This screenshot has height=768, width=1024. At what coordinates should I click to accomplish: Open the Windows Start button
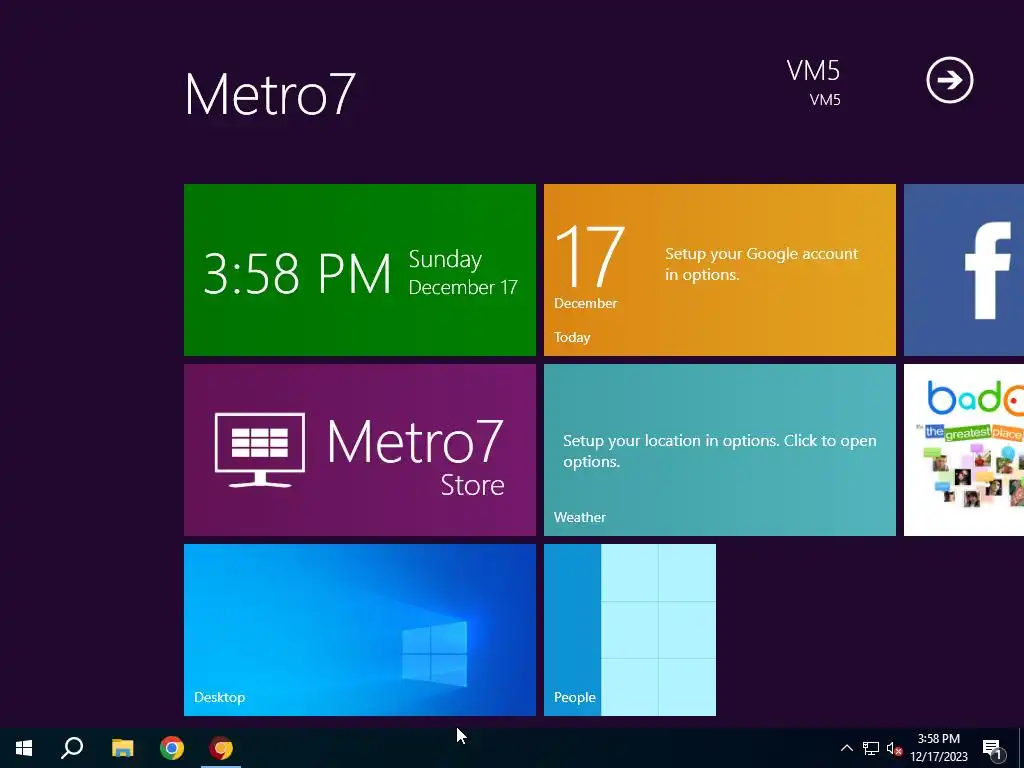tap(24, 748)
